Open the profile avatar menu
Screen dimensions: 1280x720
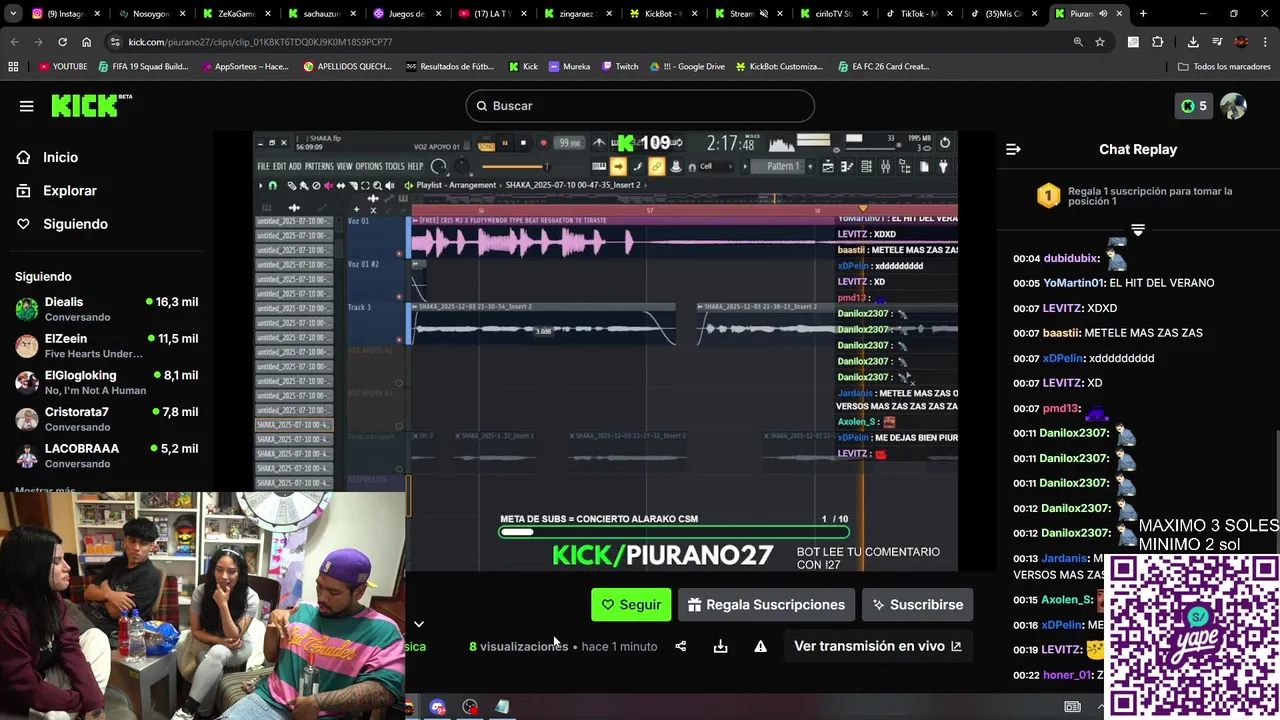coord(1233,106)
